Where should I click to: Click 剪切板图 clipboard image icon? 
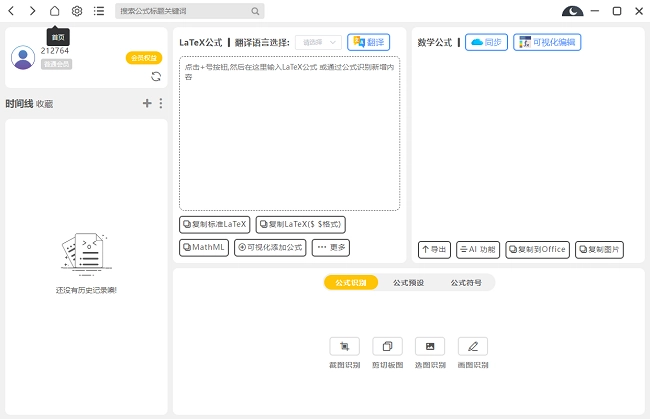pos(387,346)
